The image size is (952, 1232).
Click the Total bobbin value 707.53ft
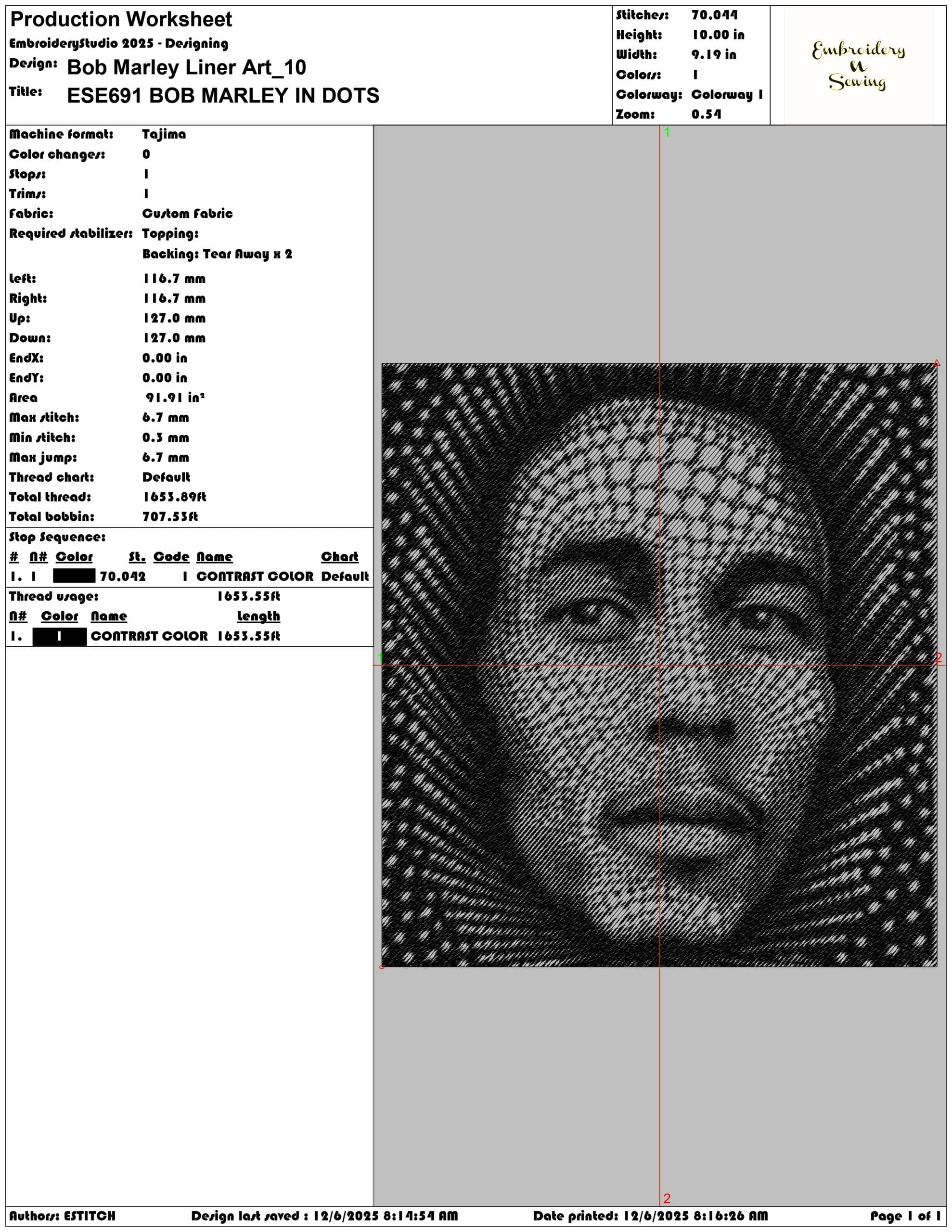click(170, 517)
